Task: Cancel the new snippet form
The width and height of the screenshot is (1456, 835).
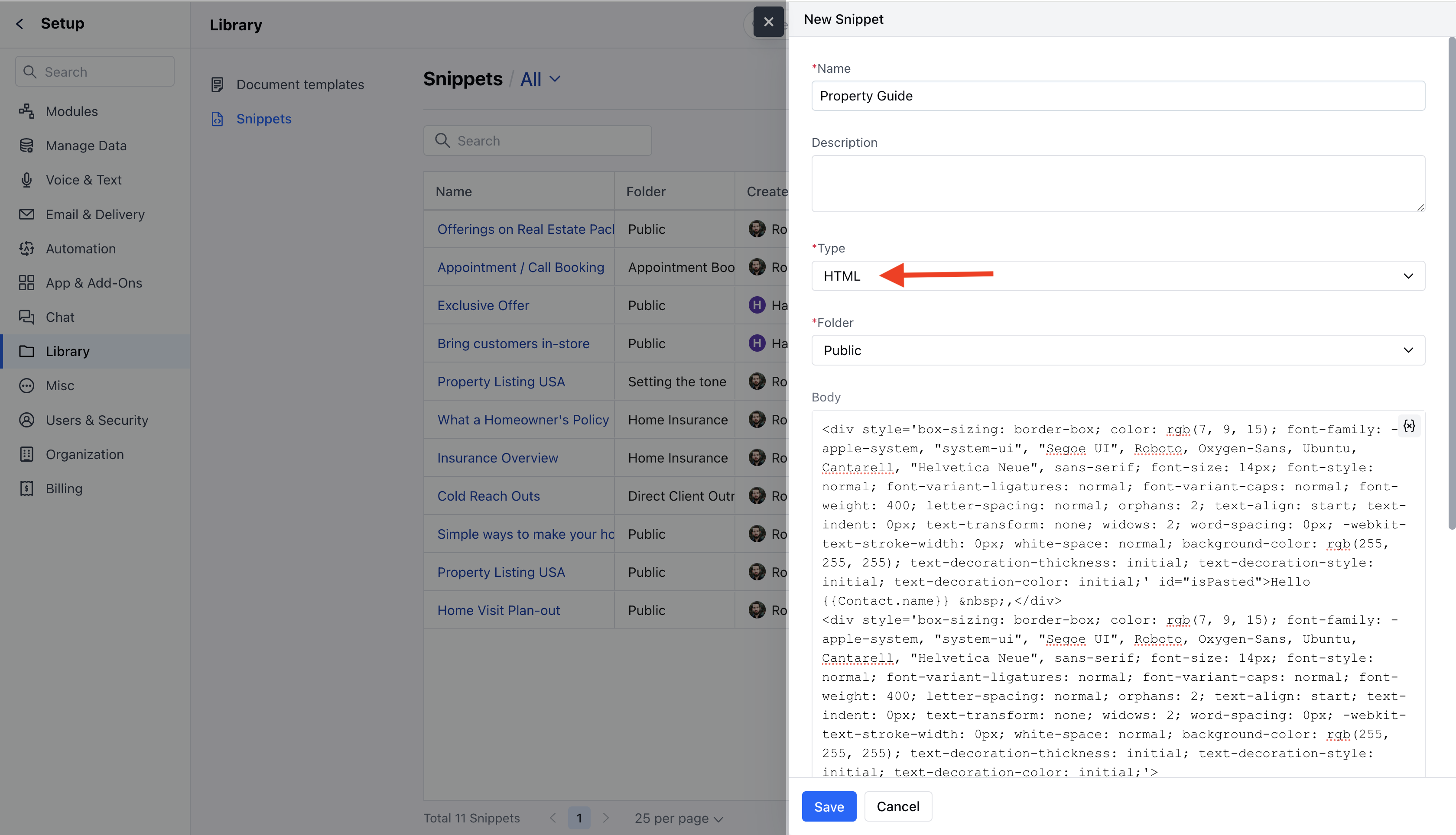Action: tap(897, 806)
